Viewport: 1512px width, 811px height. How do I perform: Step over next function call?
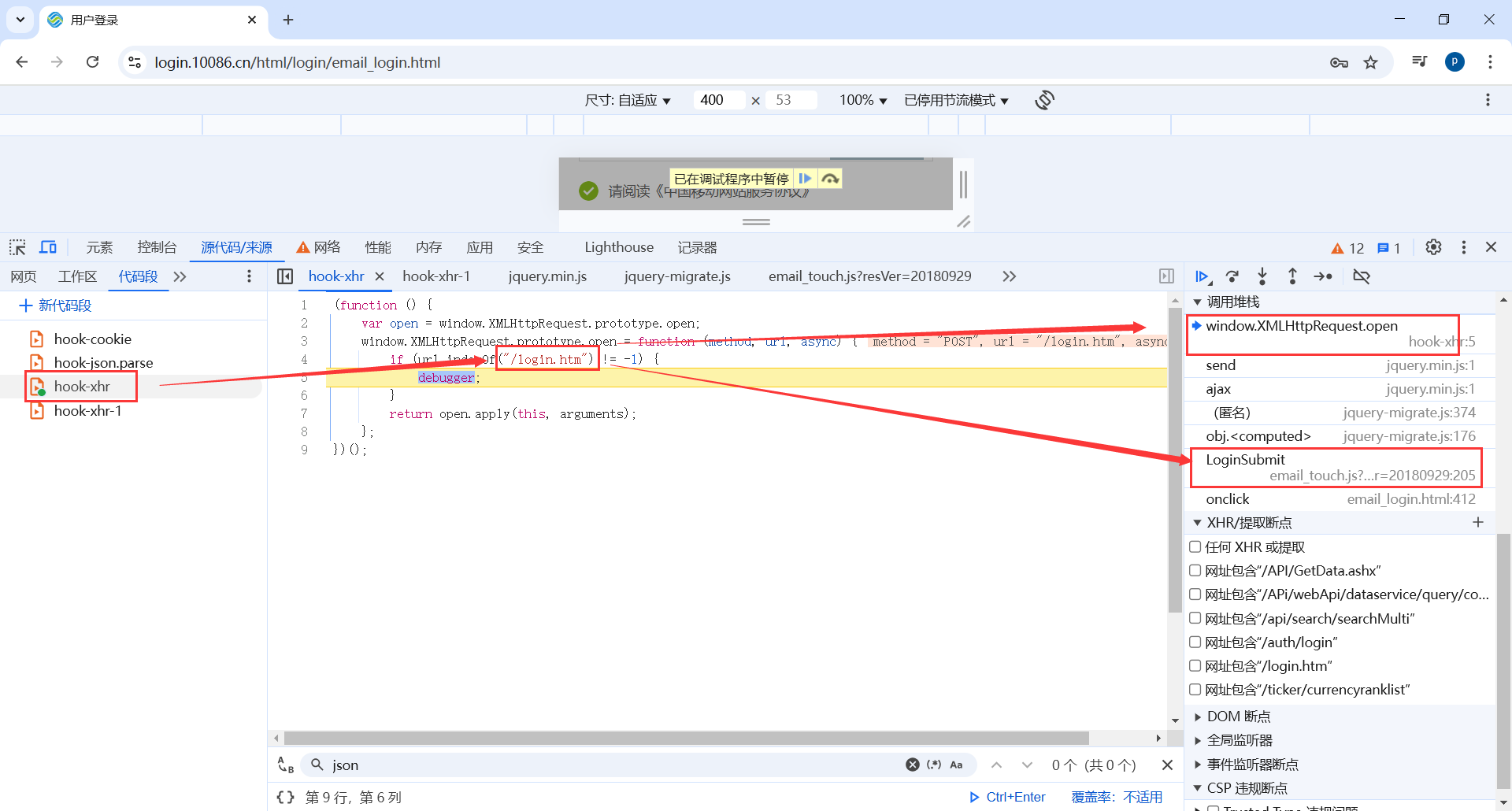(x=1232, y=276)
